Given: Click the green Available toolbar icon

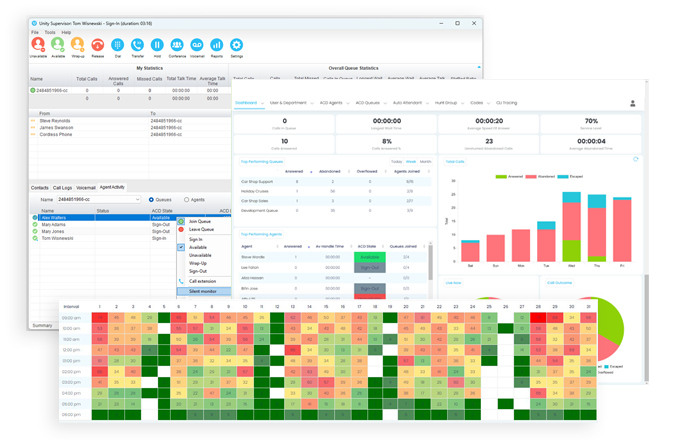Looking at the screenshot, I should pyautogui.click(x=58, y=44).
